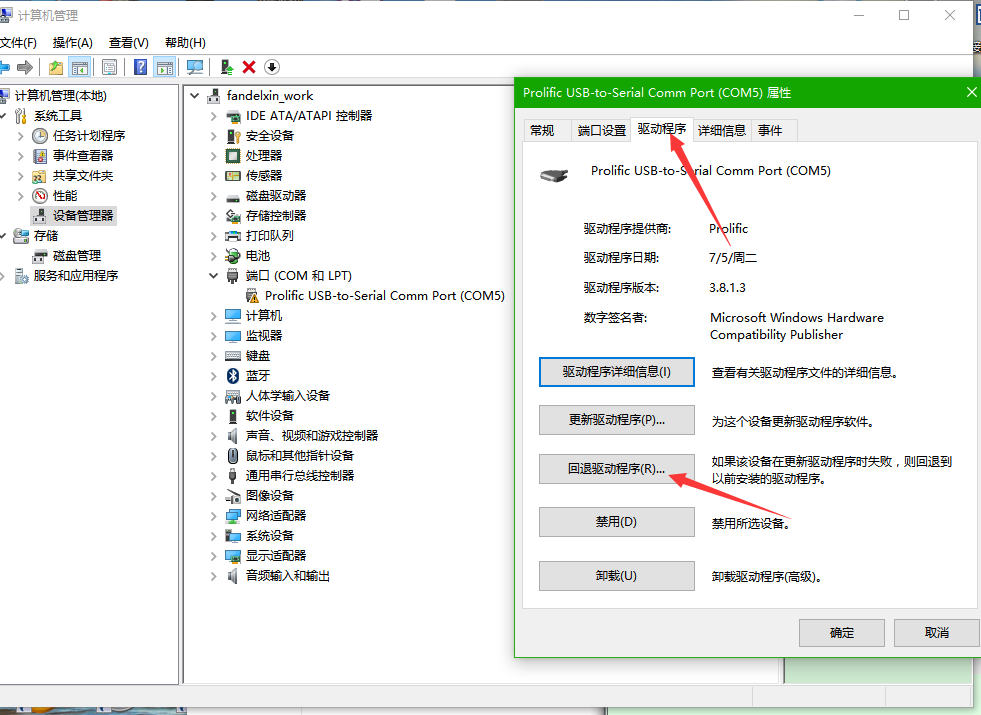The width and height of the screenshot is (981, 715).
Task: Collapse the fandelxin_work root node
Action: click(195, 96)
